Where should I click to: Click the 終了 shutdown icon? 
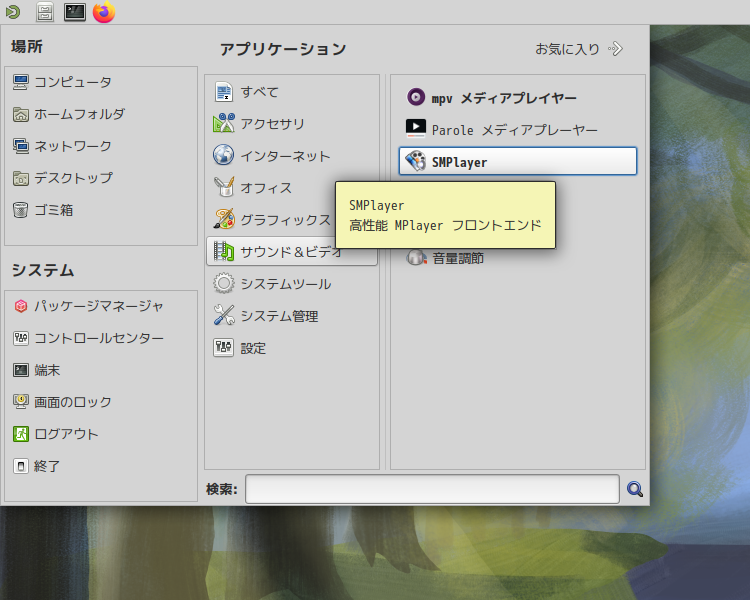21,466
